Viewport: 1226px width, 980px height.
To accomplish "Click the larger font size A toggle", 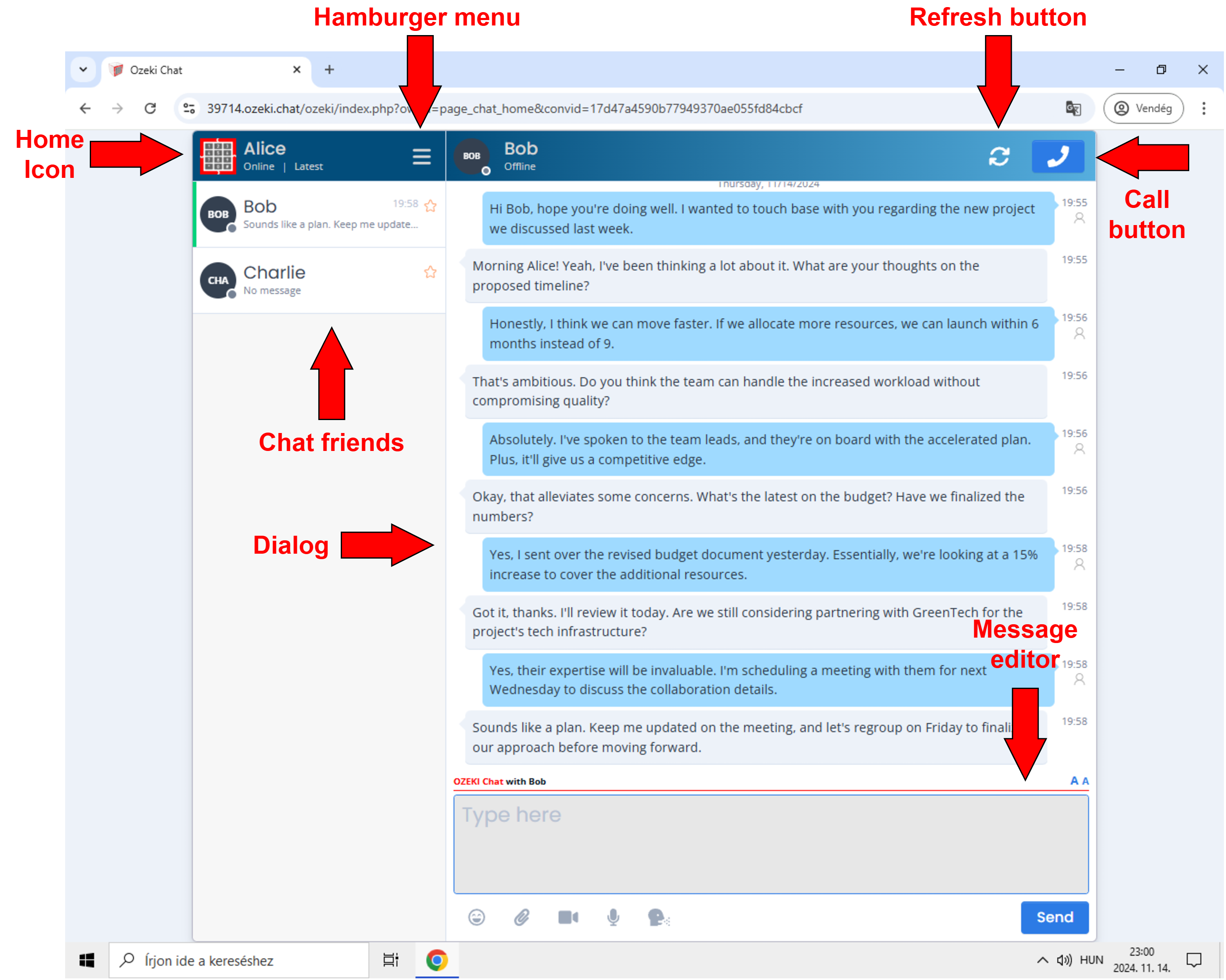I will (x=1074, y=781).
